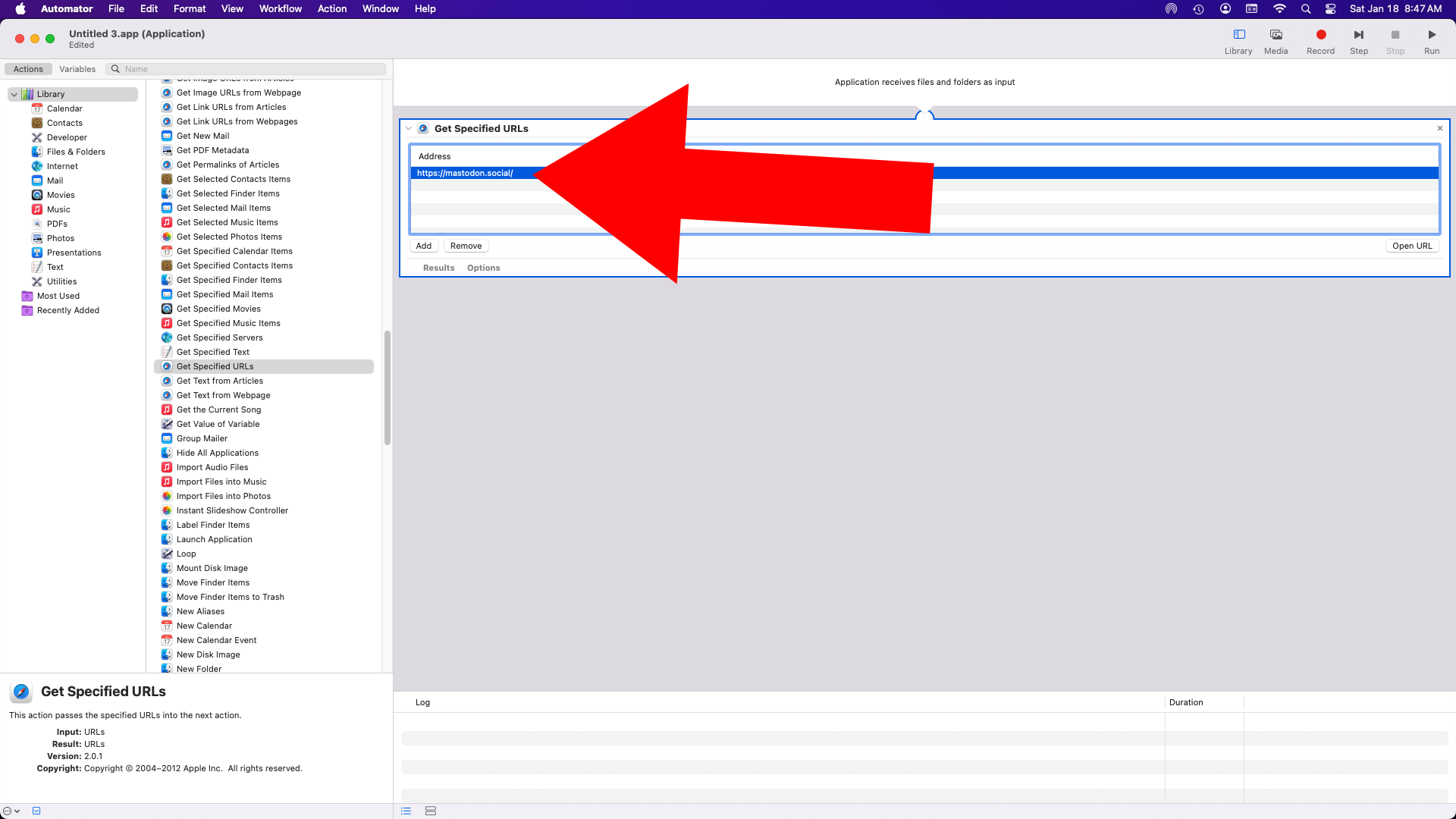The width and height of the screenshot is (1456, 819).
Task: Open the action menu at bottom-left
Action: click(11, 811)
